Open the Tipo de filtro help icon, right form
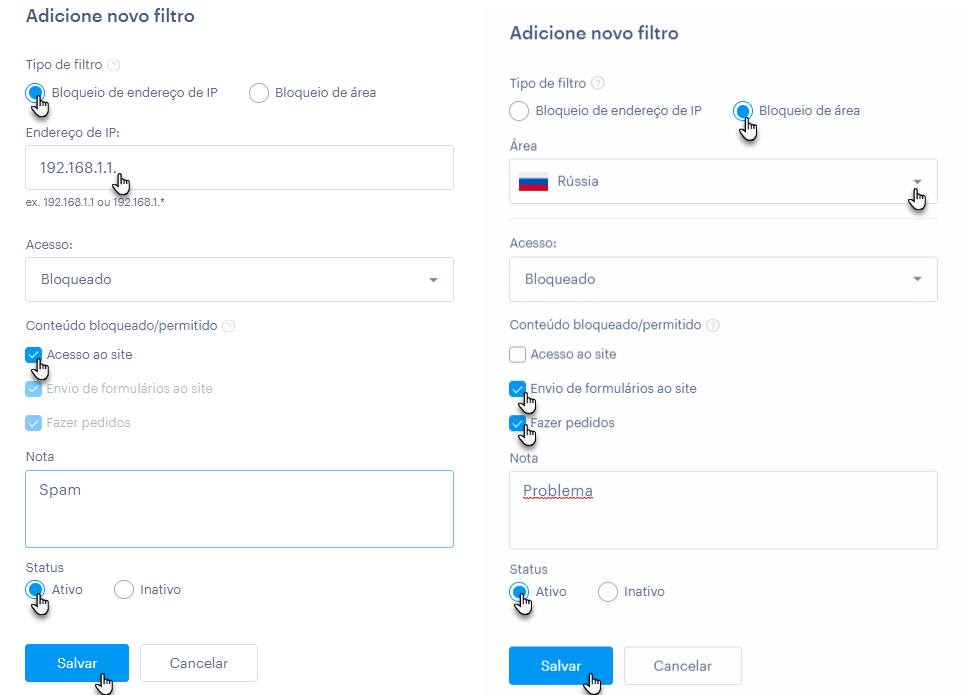Image resolution: width=967 pixels, height=695 pixels. click(598, 83)
